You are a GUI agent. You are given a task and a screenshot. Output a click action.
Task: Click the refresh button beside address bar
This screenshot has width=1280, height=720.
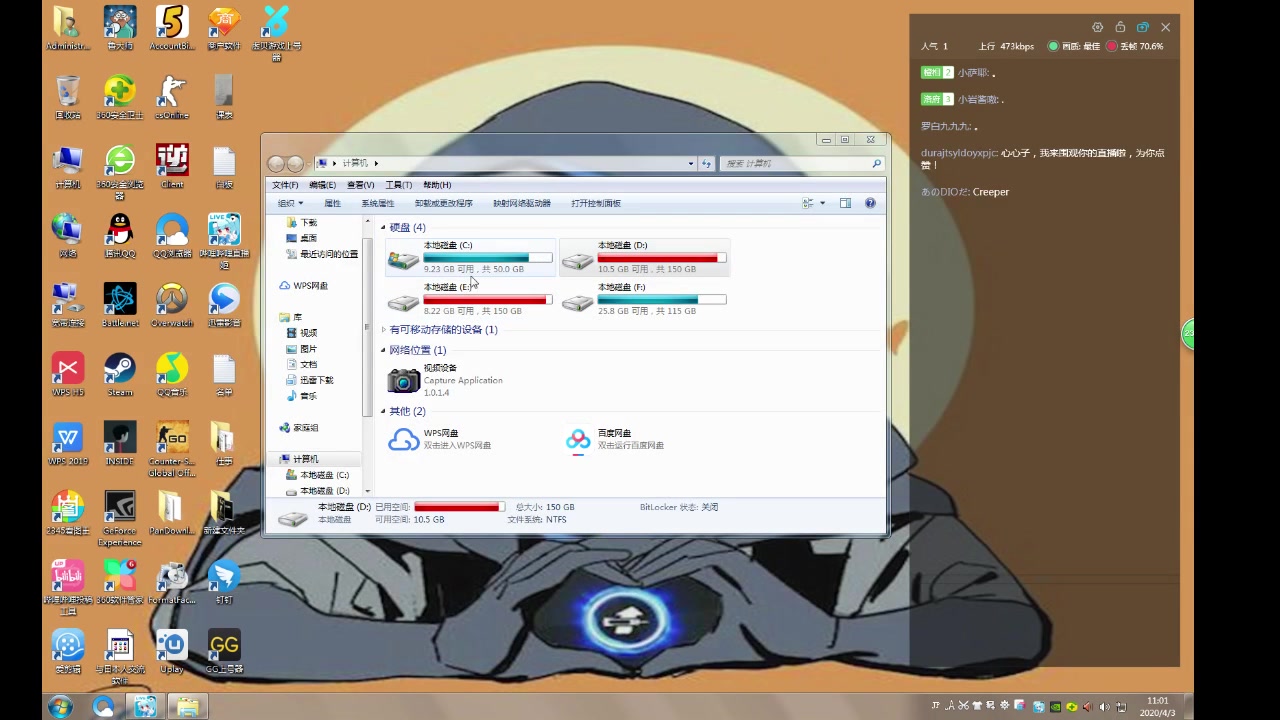coord(706,163)
